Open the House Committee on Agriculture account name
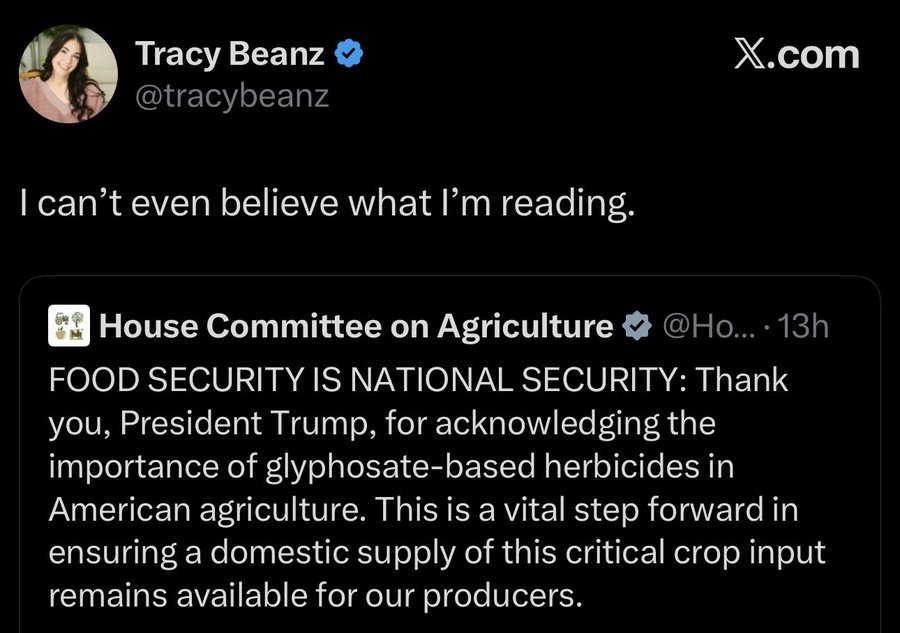The image size is (900, 633). point(357,325)
